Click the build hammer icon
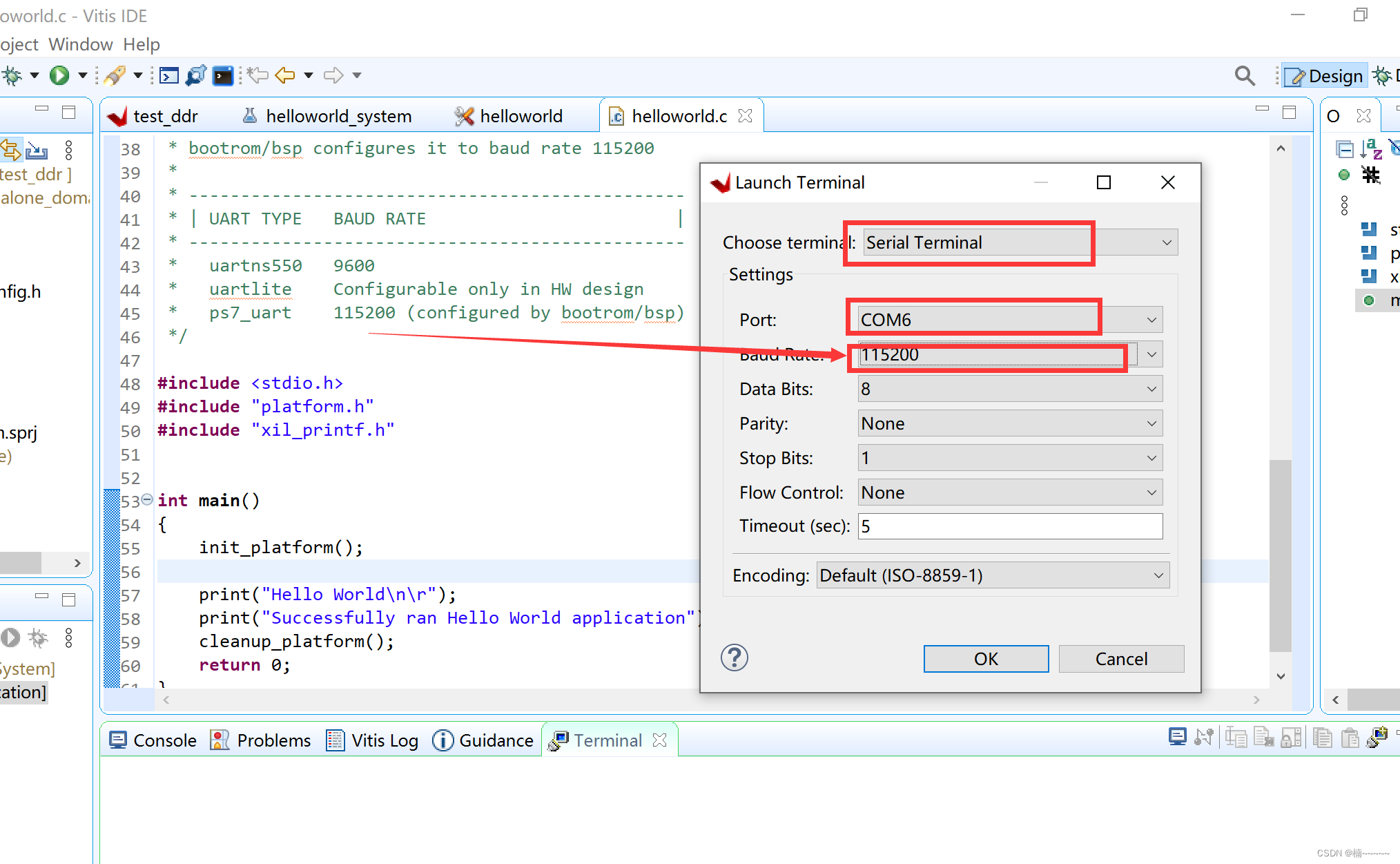Screen dimensions: 1400x864 [115, 75]
